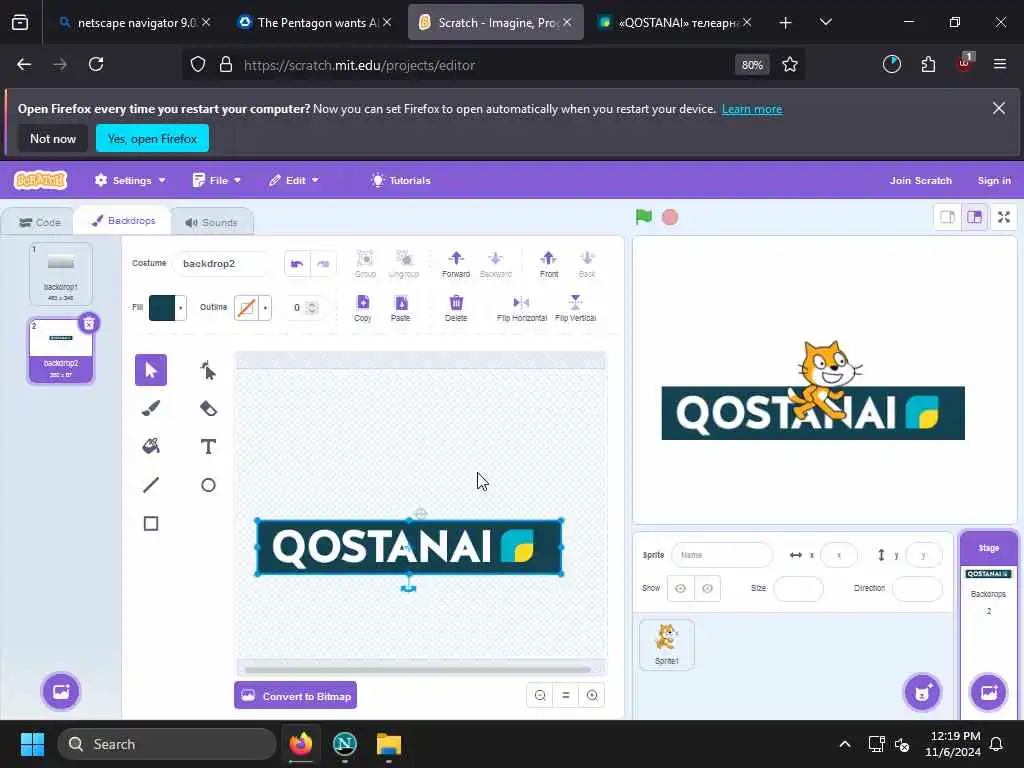Select the Line tool
Screen dimensions: 1024x768
pos(151,485)
